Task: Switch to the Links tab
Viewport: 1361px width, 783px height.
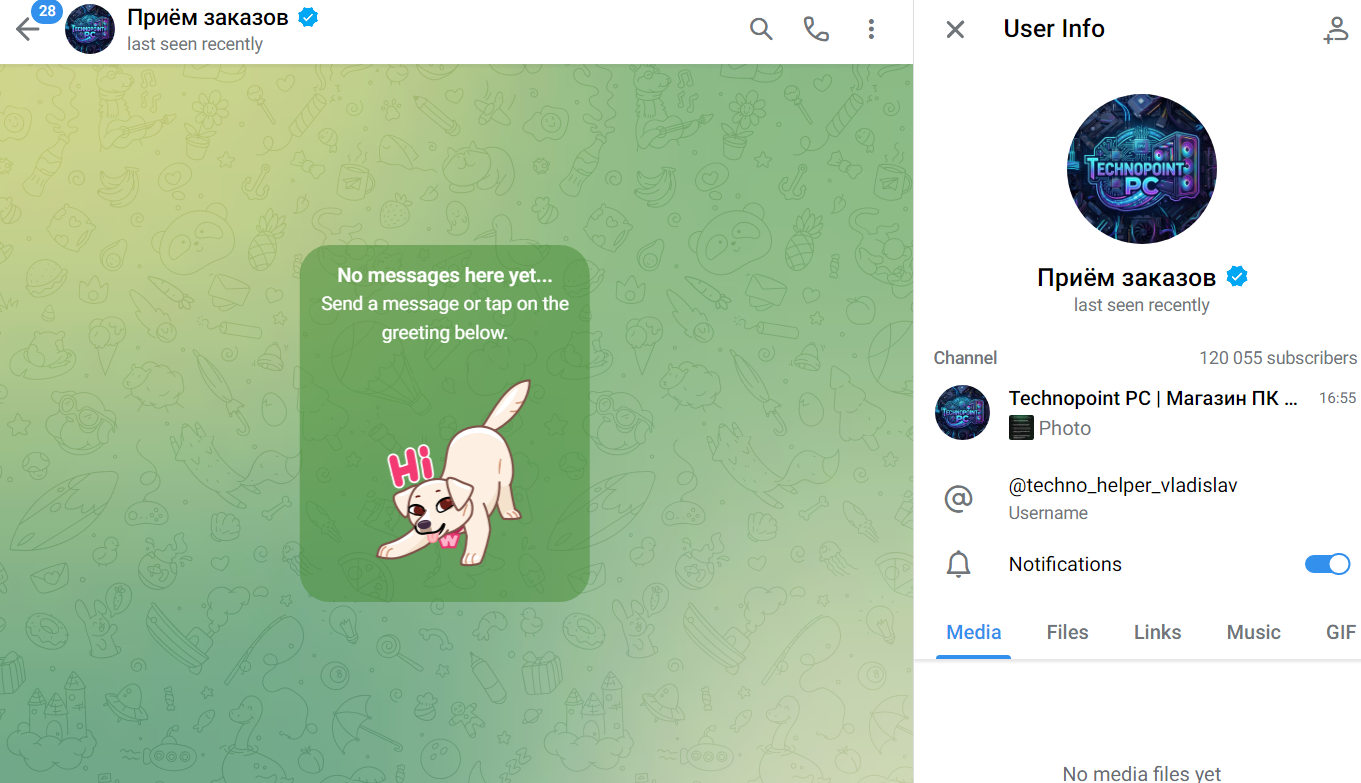Action: [1157, 632]
